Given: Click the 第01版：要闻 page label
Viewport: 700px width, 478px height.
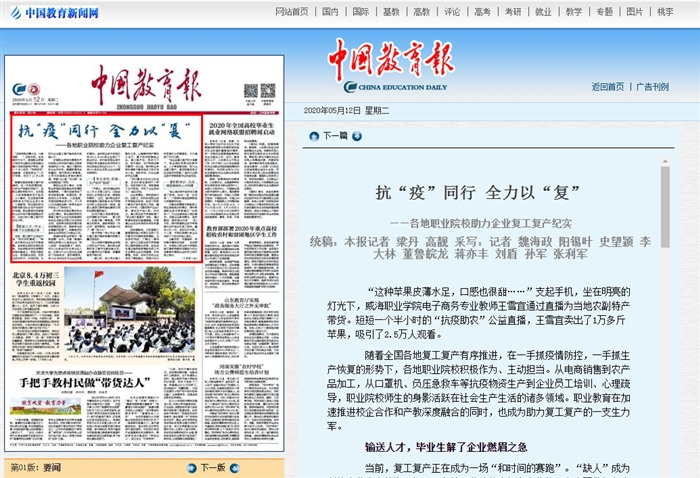Looking at the screenshot, I should point(36,468).
